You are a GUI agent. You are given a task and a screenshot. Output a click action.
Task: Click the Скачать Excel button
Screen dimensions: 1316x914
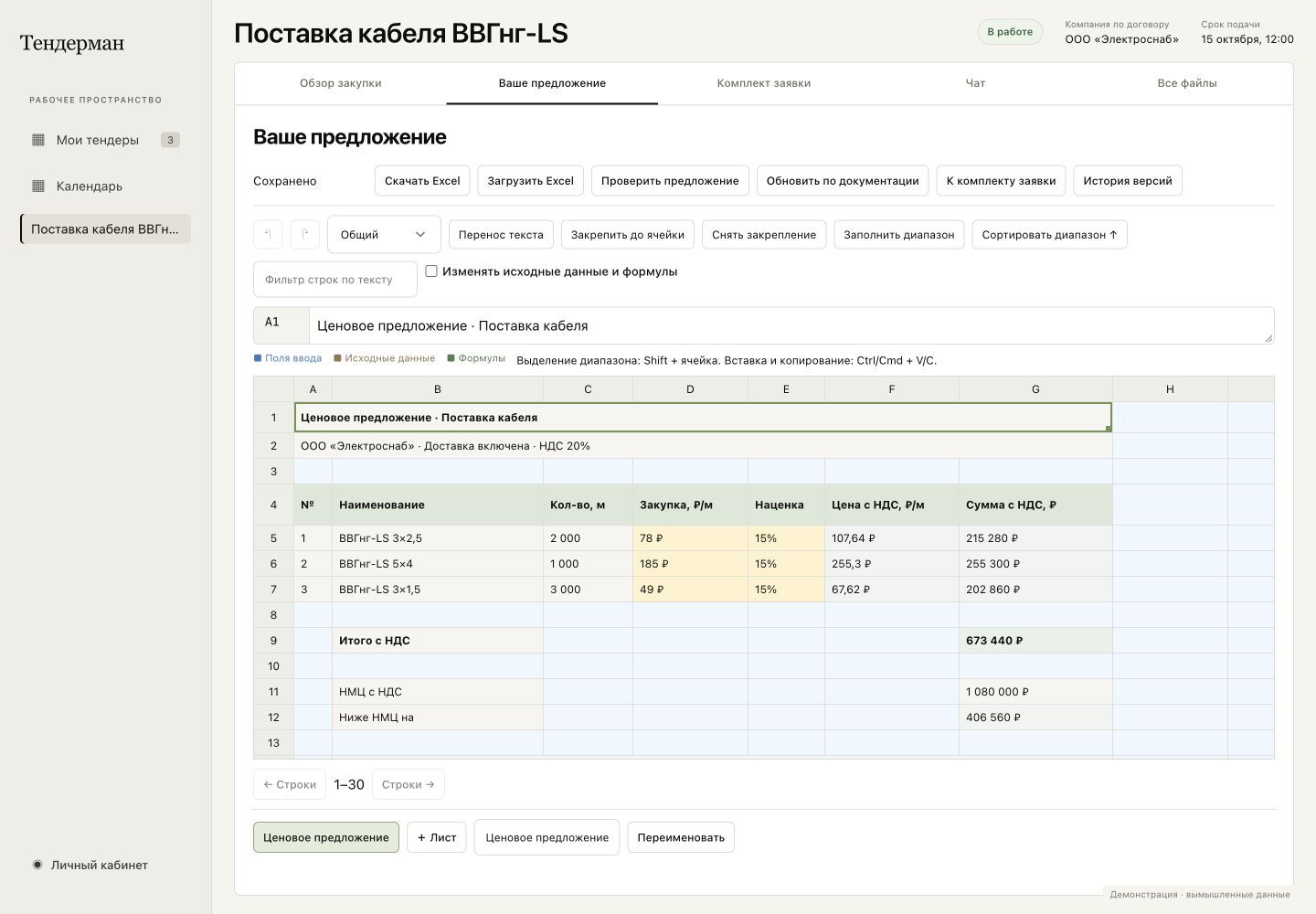pos(422,181)
